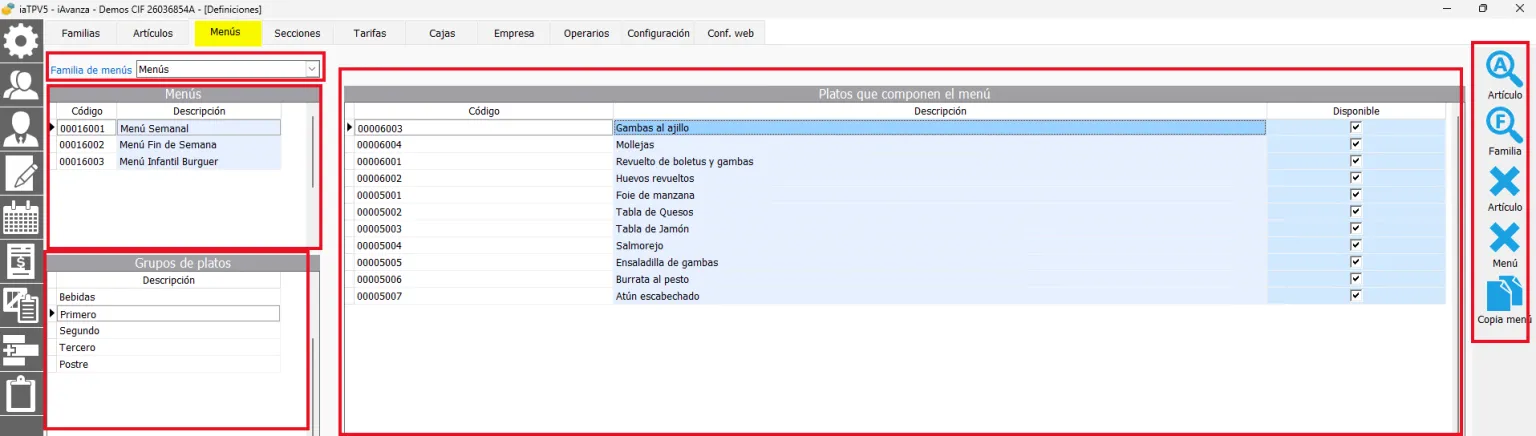Select Tercero dish group
This screenshot has width=1536, height=436.
click(x=168, y=347)
